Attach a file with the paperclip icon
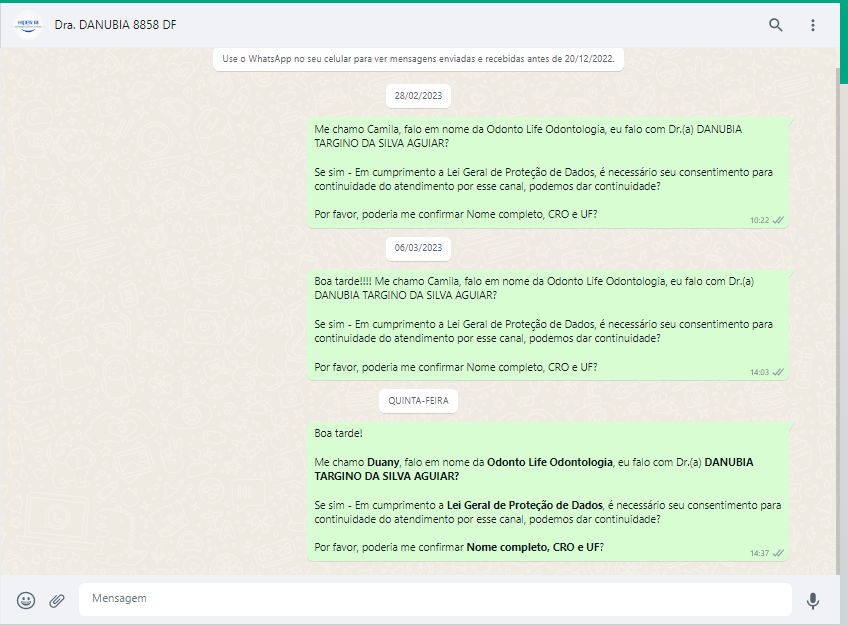Viewport: 848px width, 625px height. click(x=57, y=600)
